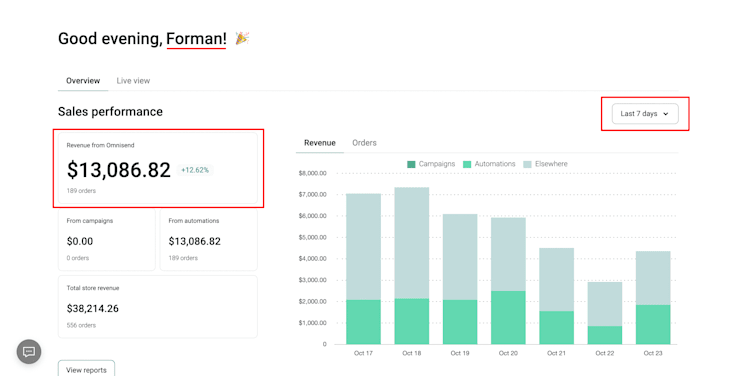This screenshot has width=736, height=376.
Task: Click the chevron arrow on date range selector
Action: 666,114
